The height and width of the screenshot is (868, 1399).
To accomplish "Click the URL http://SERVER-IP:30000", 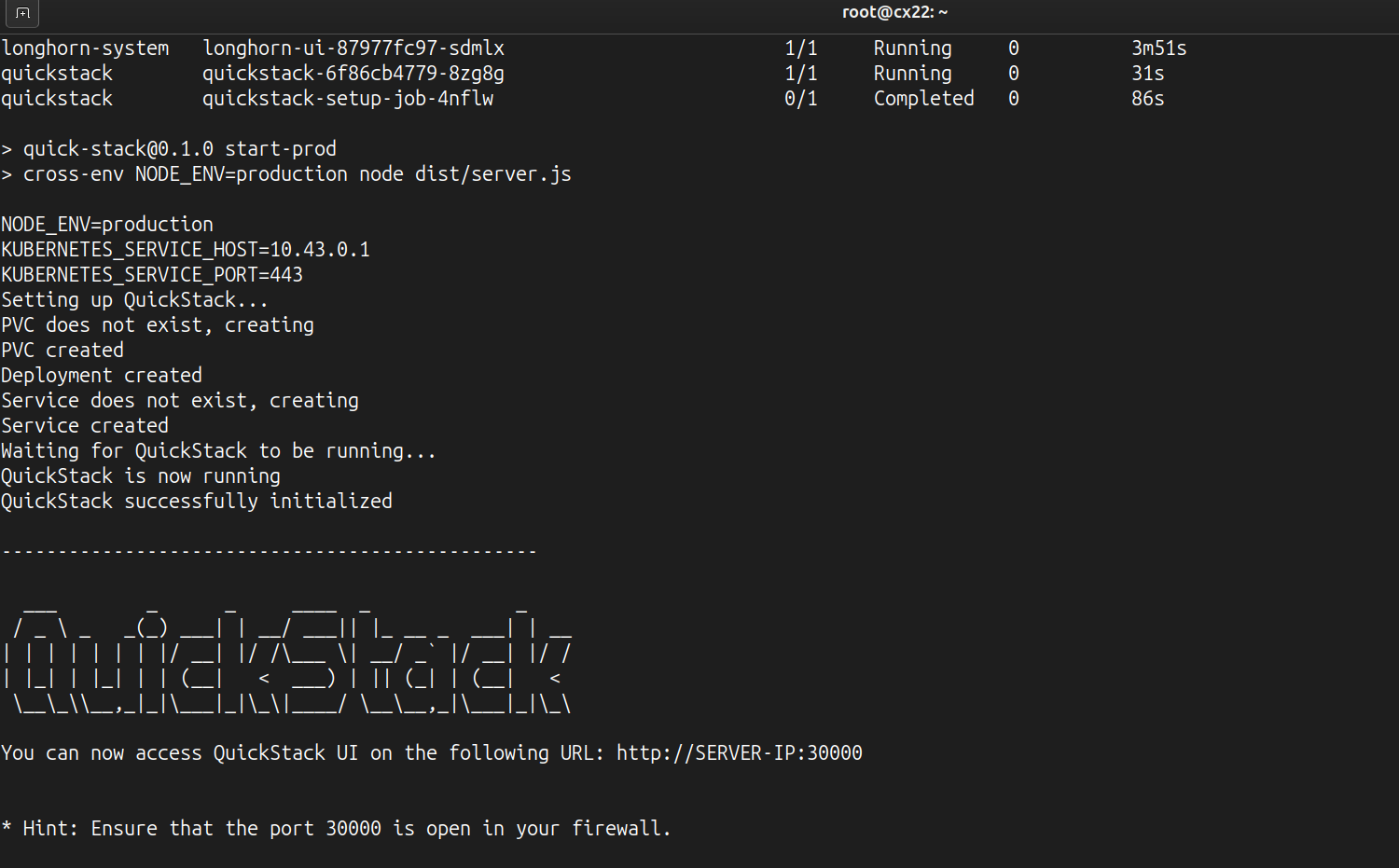I will (740, 753).
